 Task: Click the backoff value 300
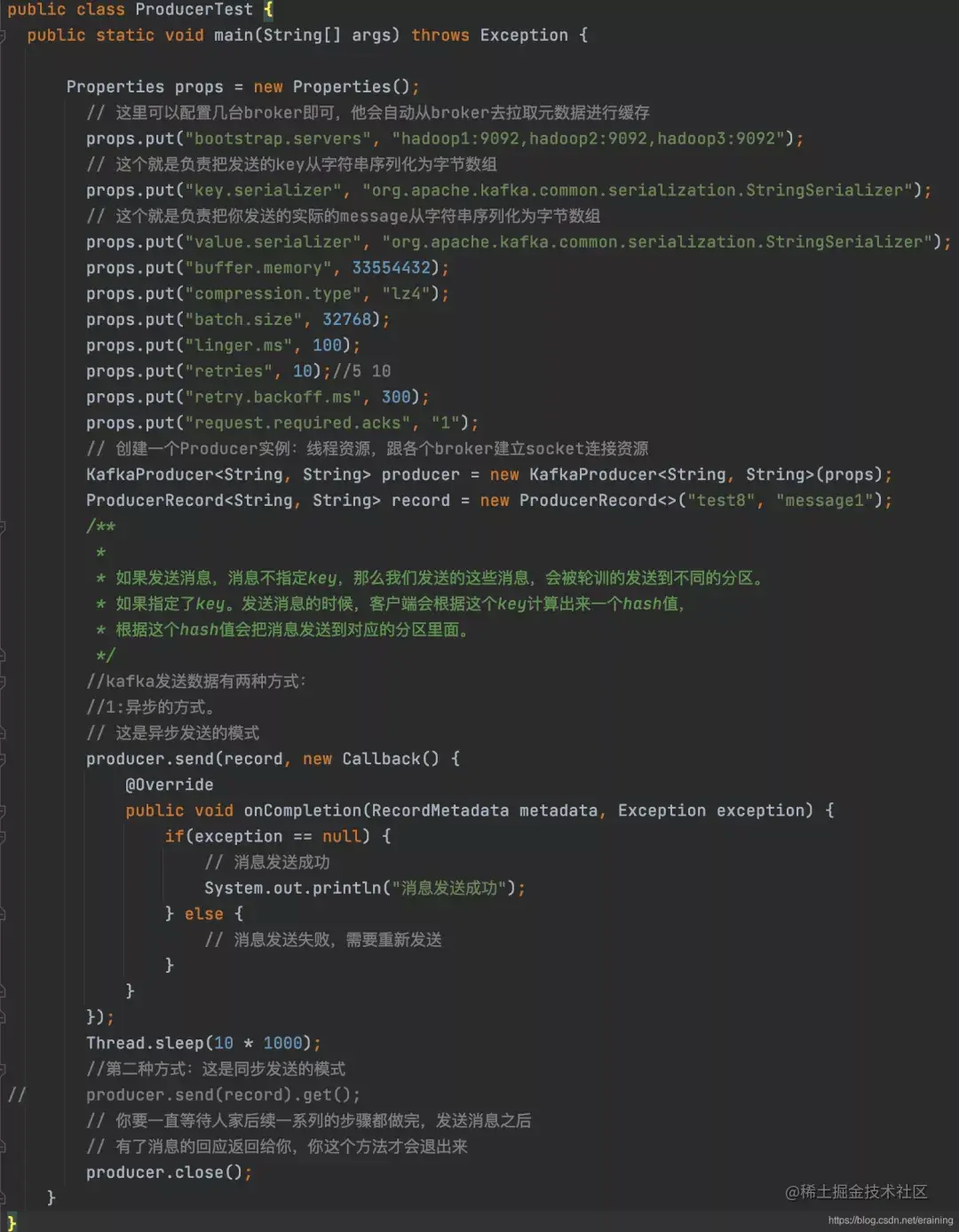coord(396,397)
